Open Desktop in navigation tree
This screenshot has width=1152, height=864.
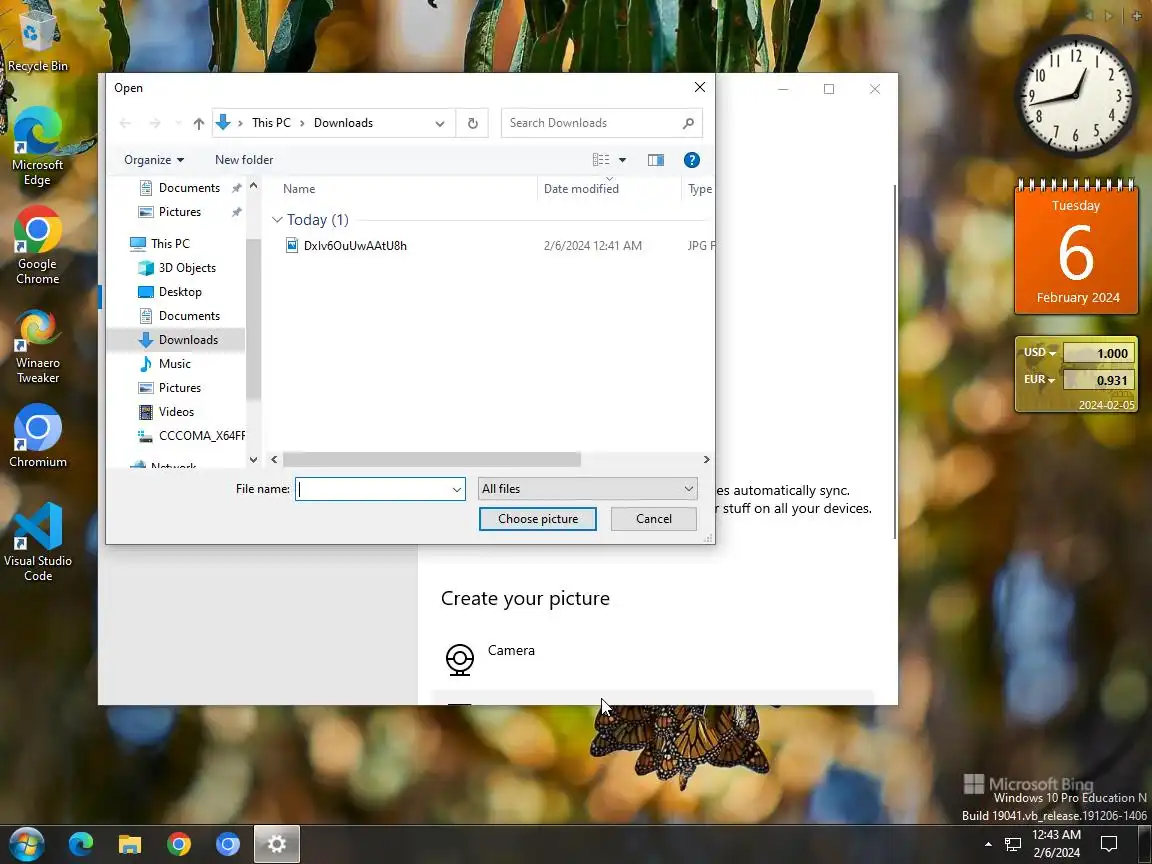(x=180, y=292)
